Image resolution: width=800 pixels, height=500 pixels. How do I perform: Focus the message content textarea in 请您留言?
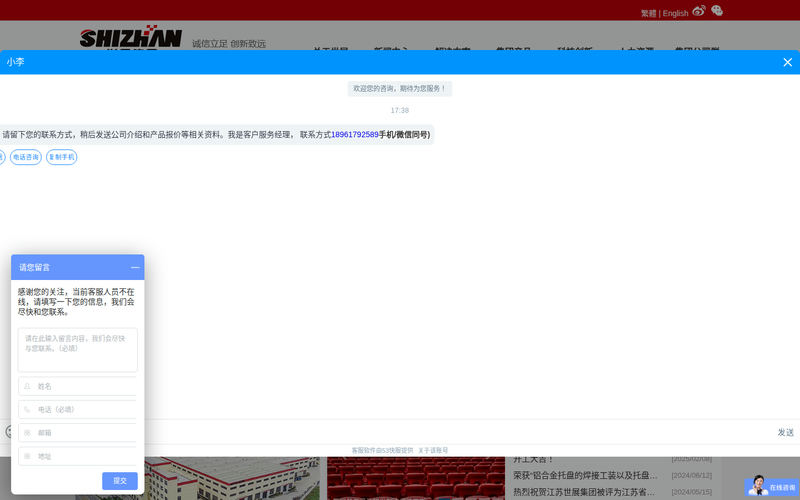point(78,350)
